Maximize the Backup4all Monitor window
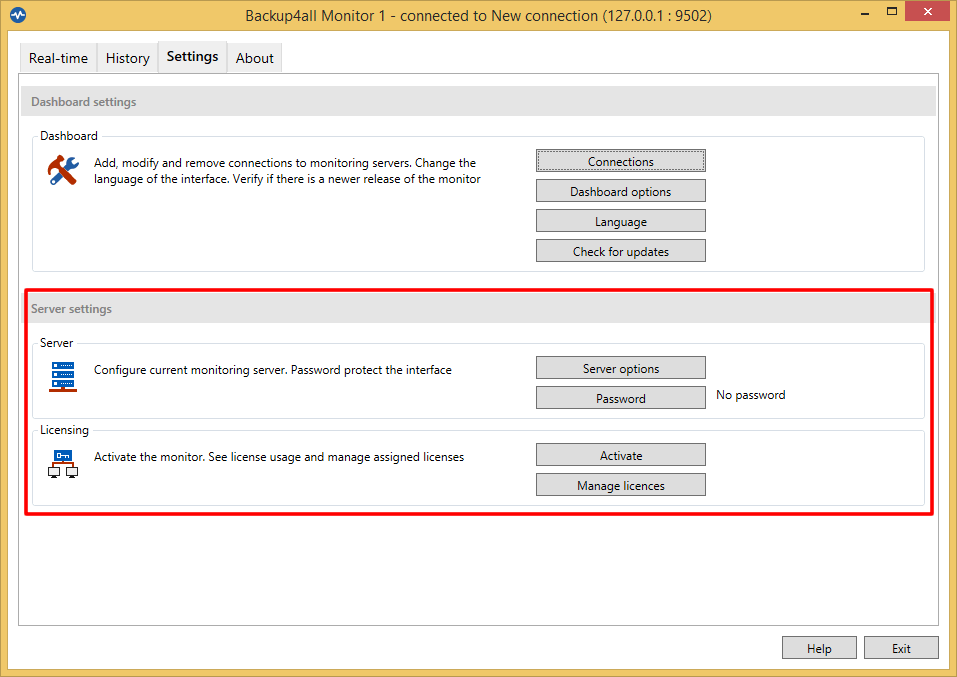The image size is (957, 677). click(x=892, y=12)
